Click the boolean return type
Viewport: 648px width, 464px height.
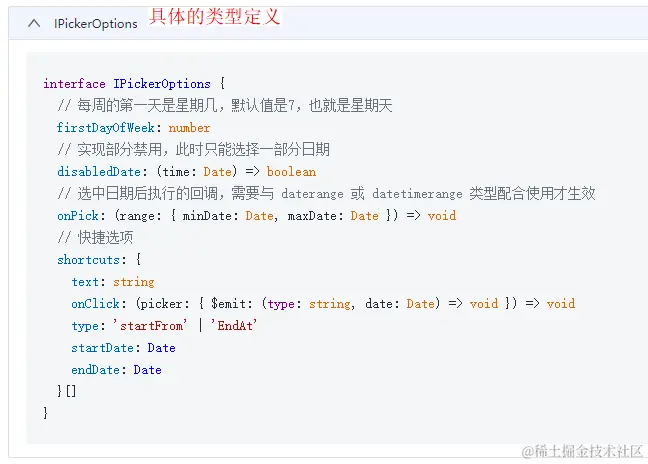click(291, 171)
